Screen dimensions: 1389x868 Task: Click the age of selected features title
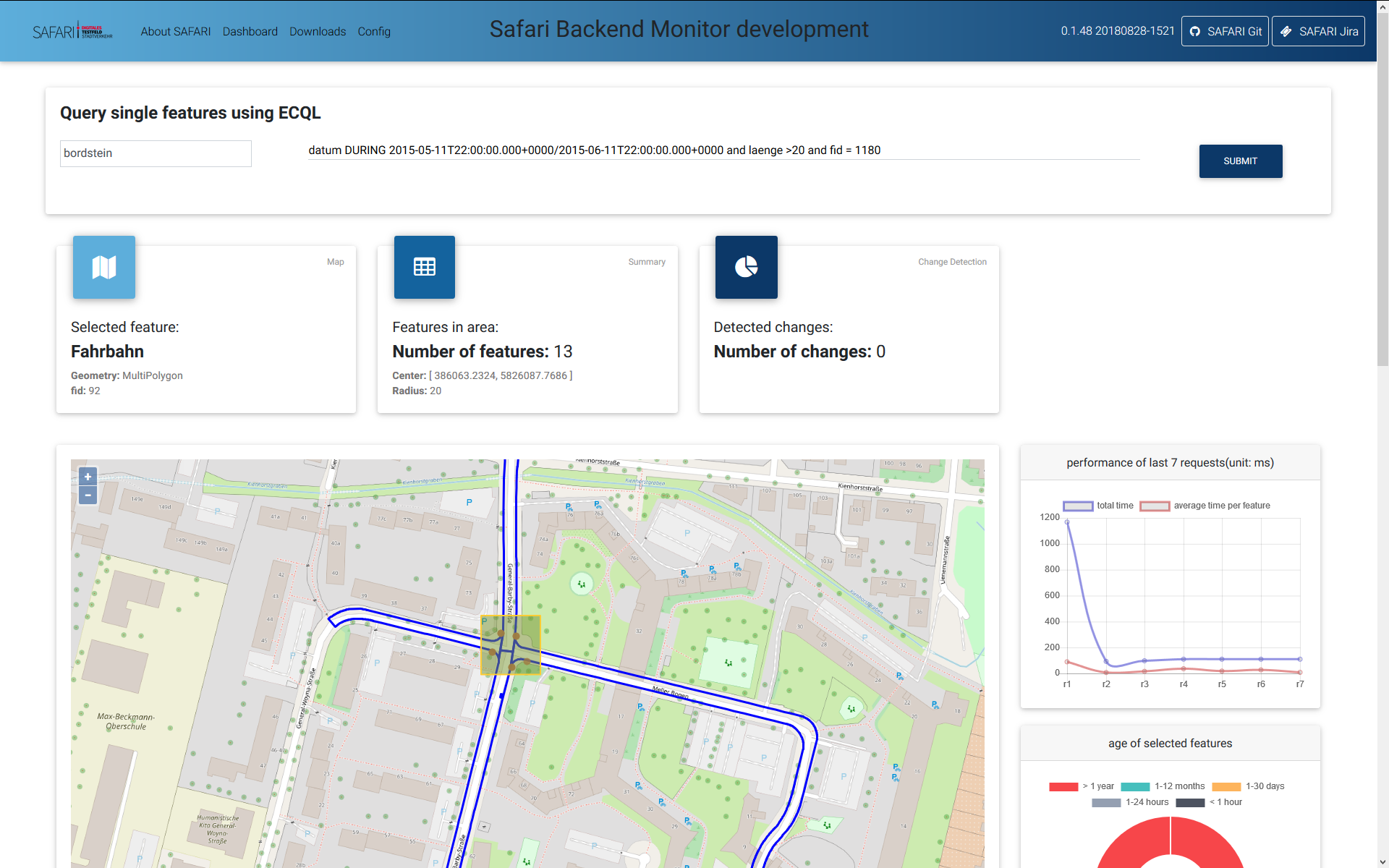pos(1170,744)
